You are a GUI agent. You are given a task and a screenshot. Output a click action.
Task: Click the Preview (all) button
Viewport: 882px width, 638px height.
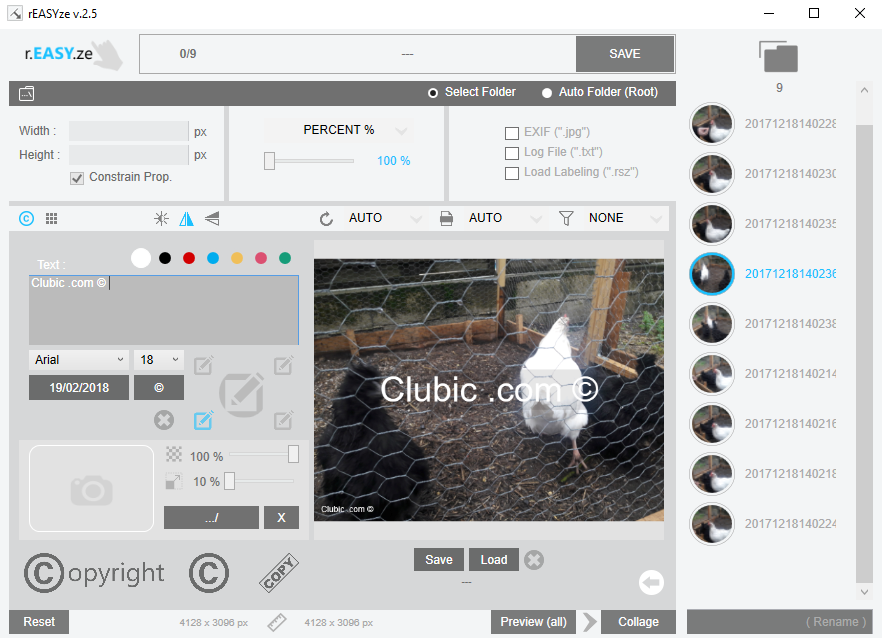click(533, 622)
